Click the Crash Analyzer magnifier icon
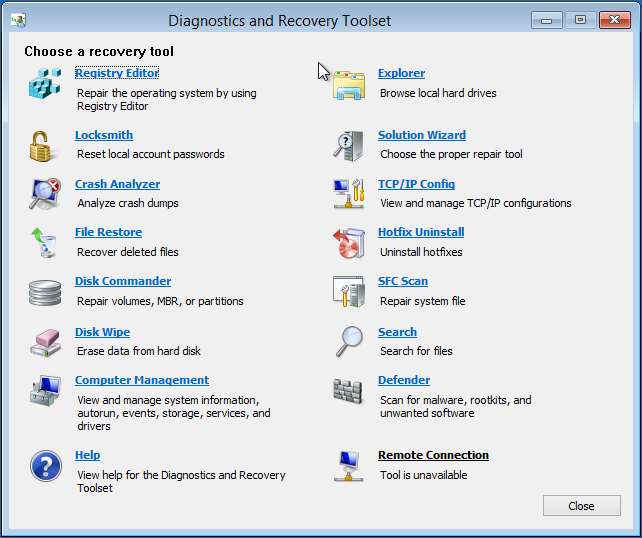Image resolution: width=642 pixels, height=538 pixels. pos(45,194)
